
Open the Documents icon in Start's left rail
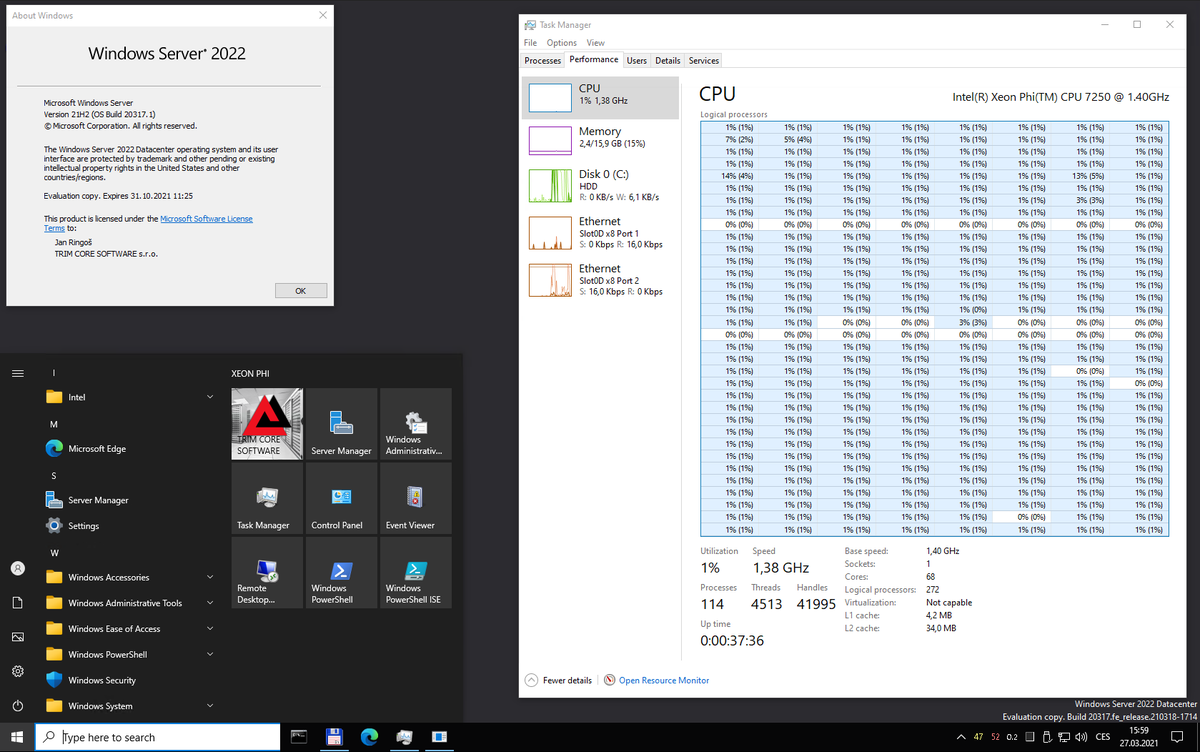point(17,603)
